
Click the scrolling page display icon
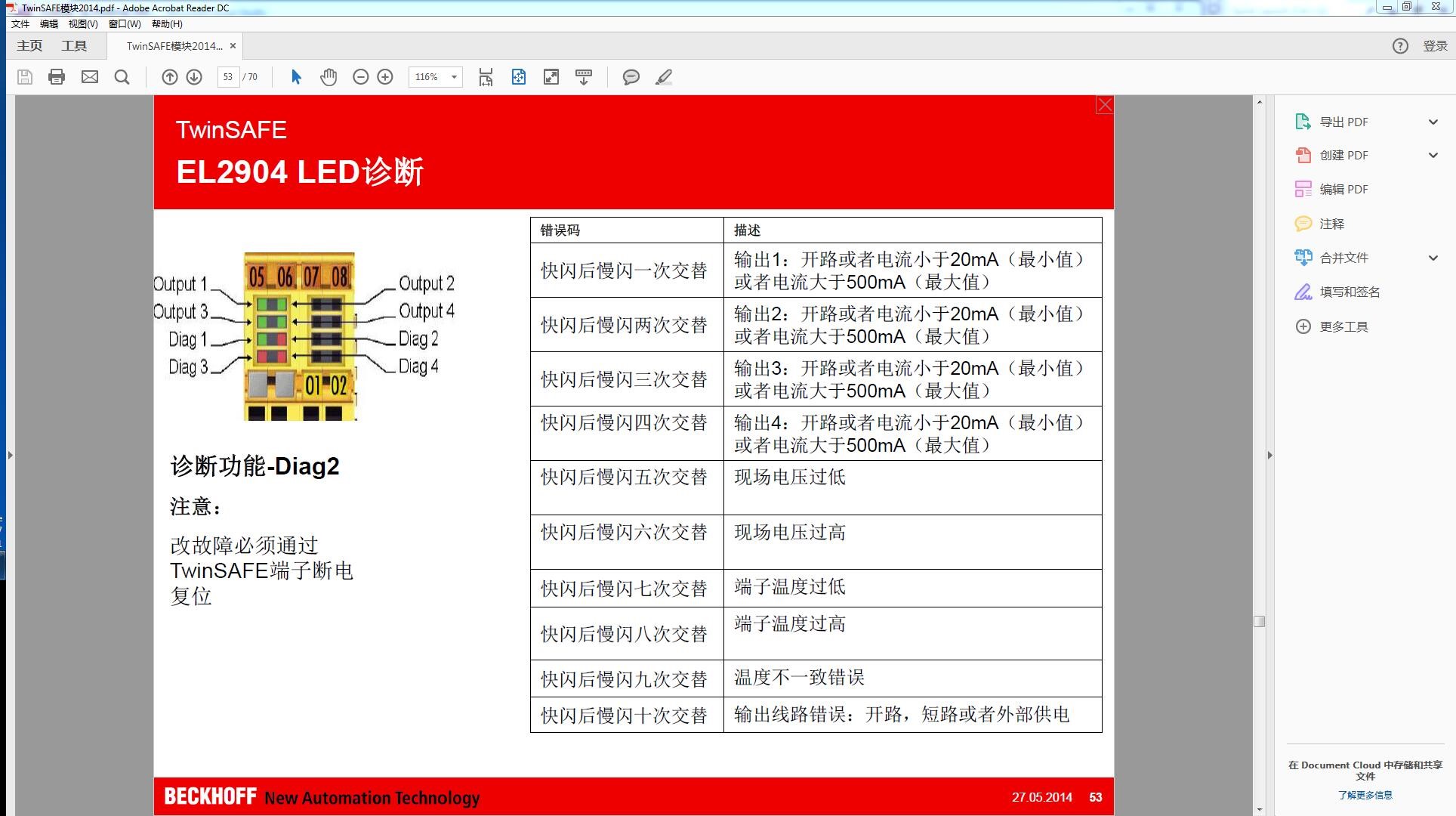(486, 77)
